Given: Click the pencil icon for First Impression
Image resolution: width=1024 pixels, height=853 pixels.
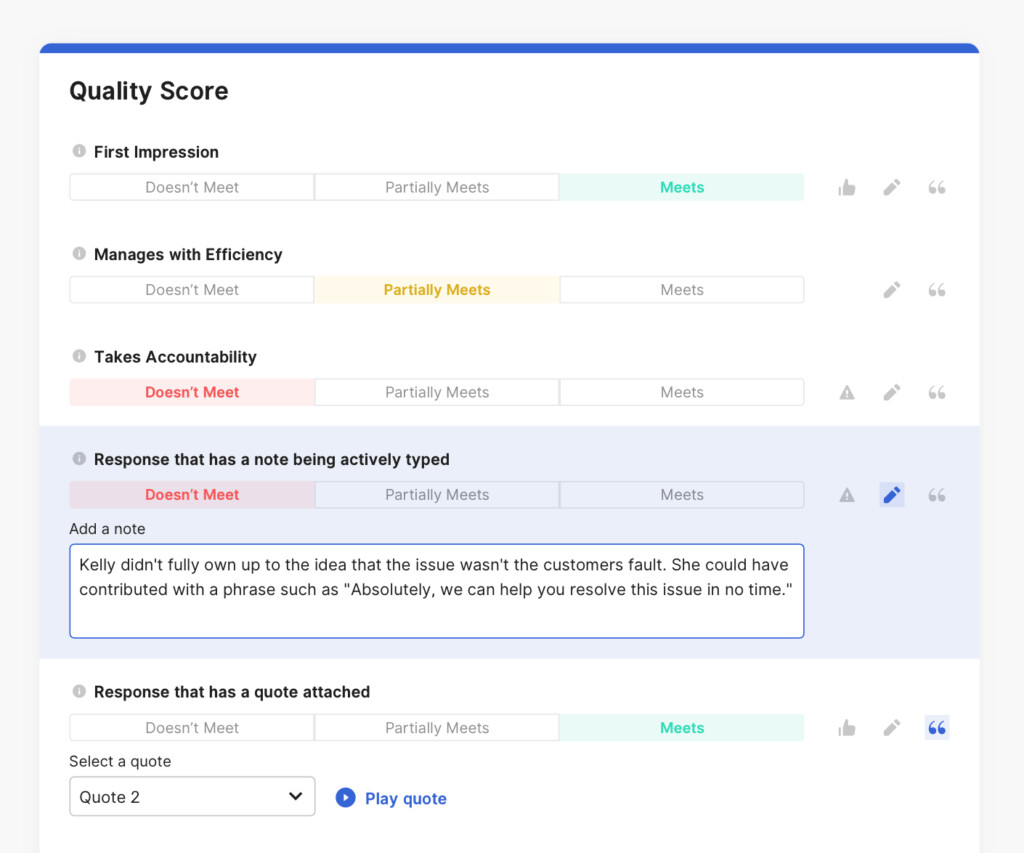Looking at the screenshot, I should point(892,187).
